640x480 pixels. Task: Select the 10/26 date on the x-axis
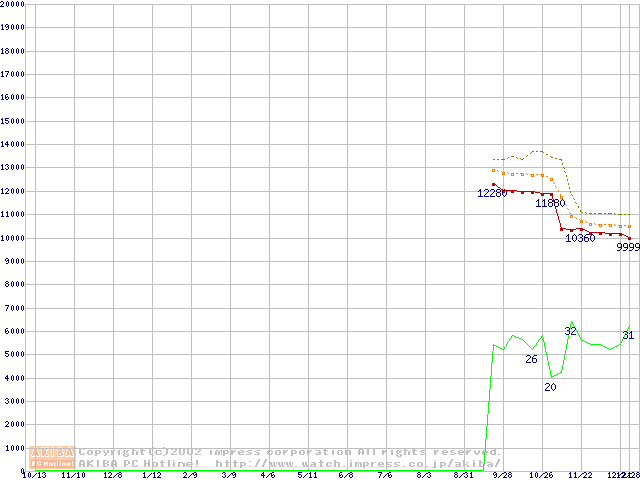tap(541, 475)
